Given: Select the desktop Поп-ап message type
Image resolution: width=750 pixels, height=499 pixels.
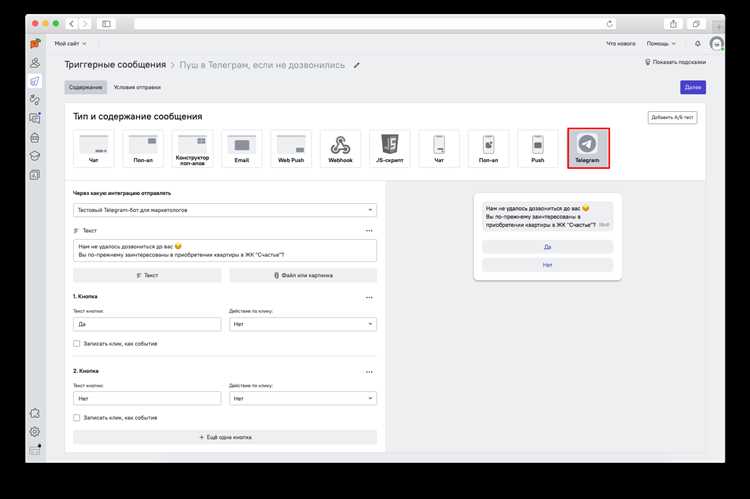Looking at the screenshot, I should pos(143,148).
